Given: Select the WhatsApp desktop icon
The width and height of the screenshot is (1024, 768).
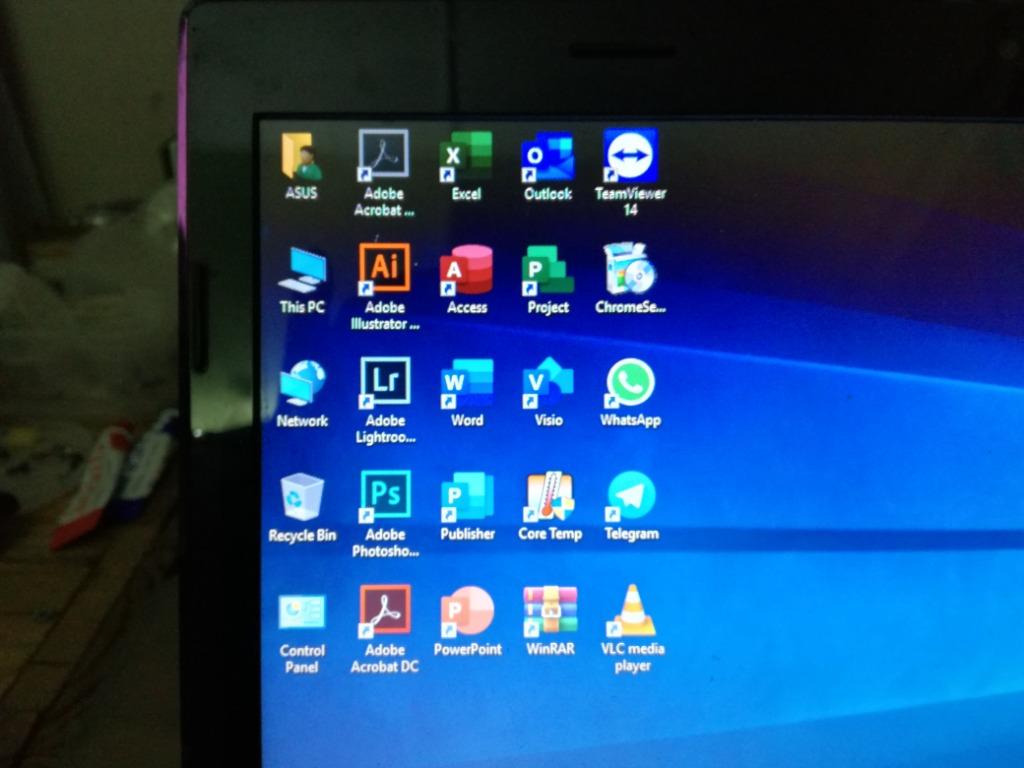Looking at the screenshot, I should click(x=631, y=383).
